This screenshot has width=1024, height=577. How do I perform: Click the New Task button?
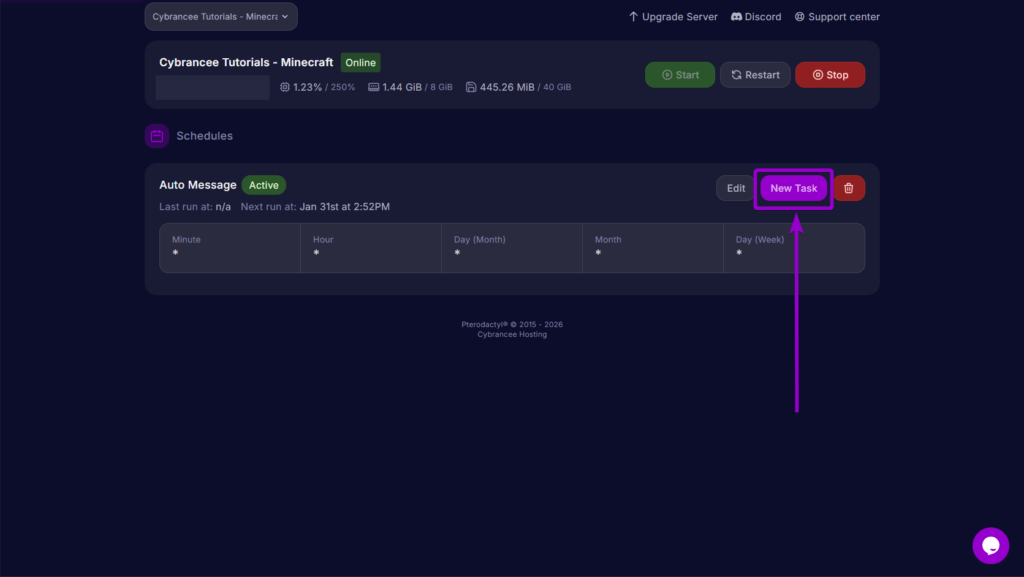tap(793, 188)
